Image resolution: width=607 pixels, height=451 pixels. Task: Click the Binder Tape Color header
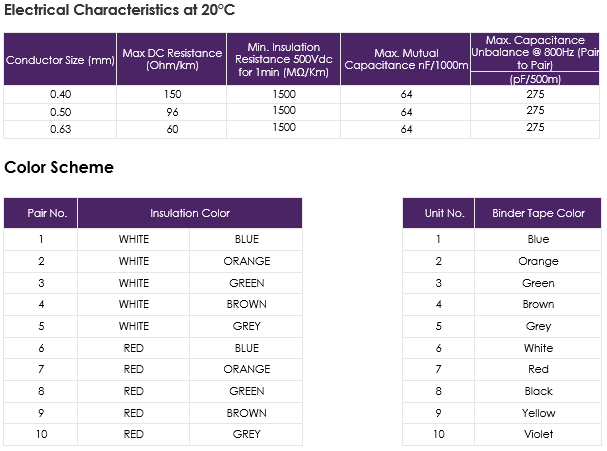(x=538, y=213)
